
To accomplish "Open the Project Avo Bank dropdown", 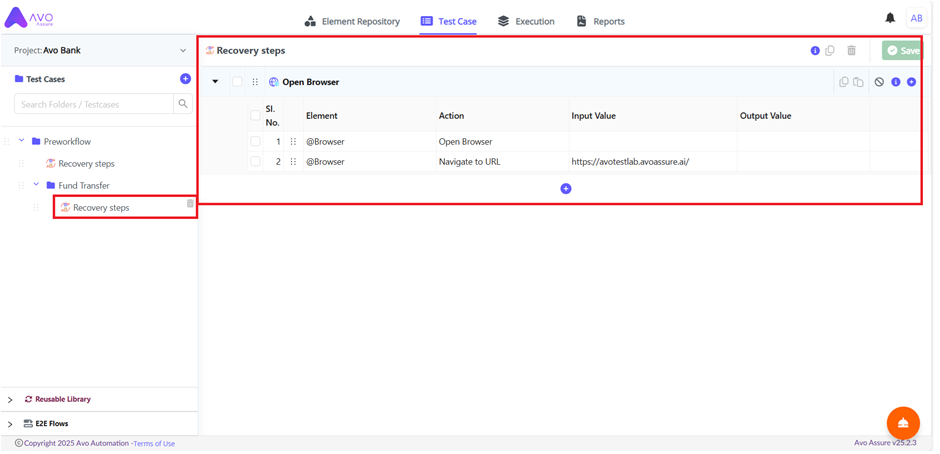I will (182, 51).
